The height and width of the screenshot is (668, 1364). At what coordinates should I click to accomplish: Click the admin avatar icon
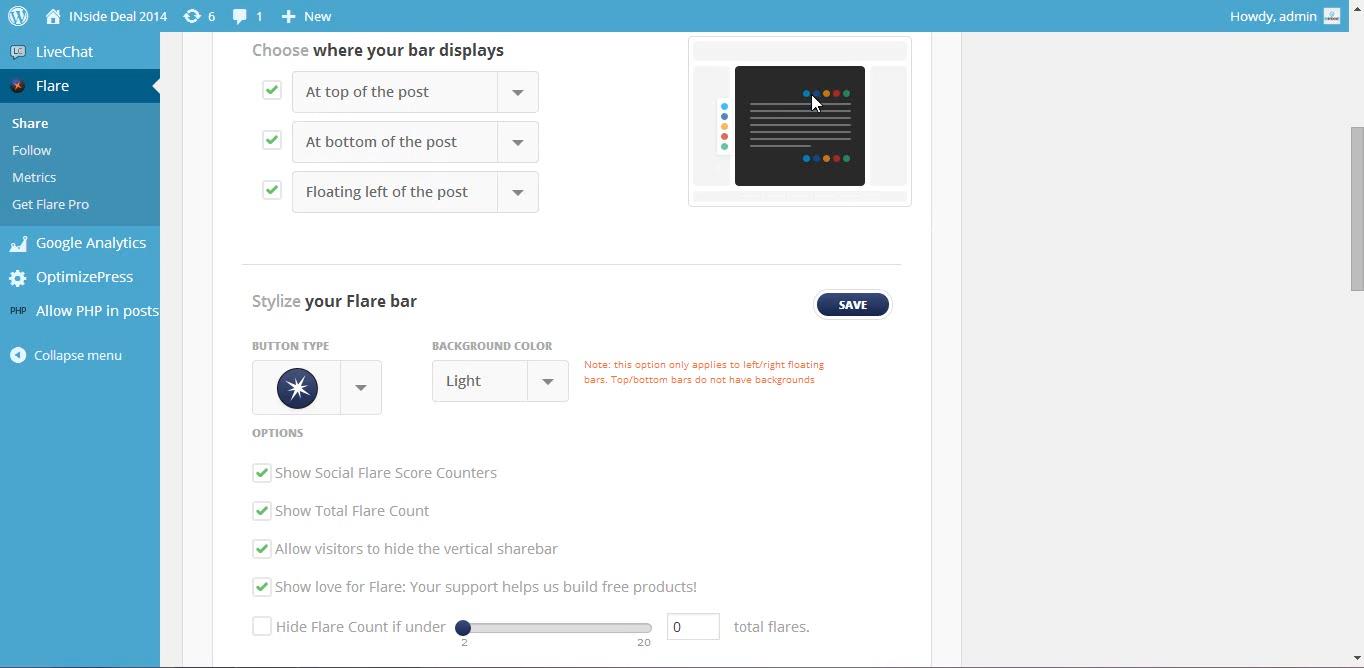click(x=1332, y=16)
